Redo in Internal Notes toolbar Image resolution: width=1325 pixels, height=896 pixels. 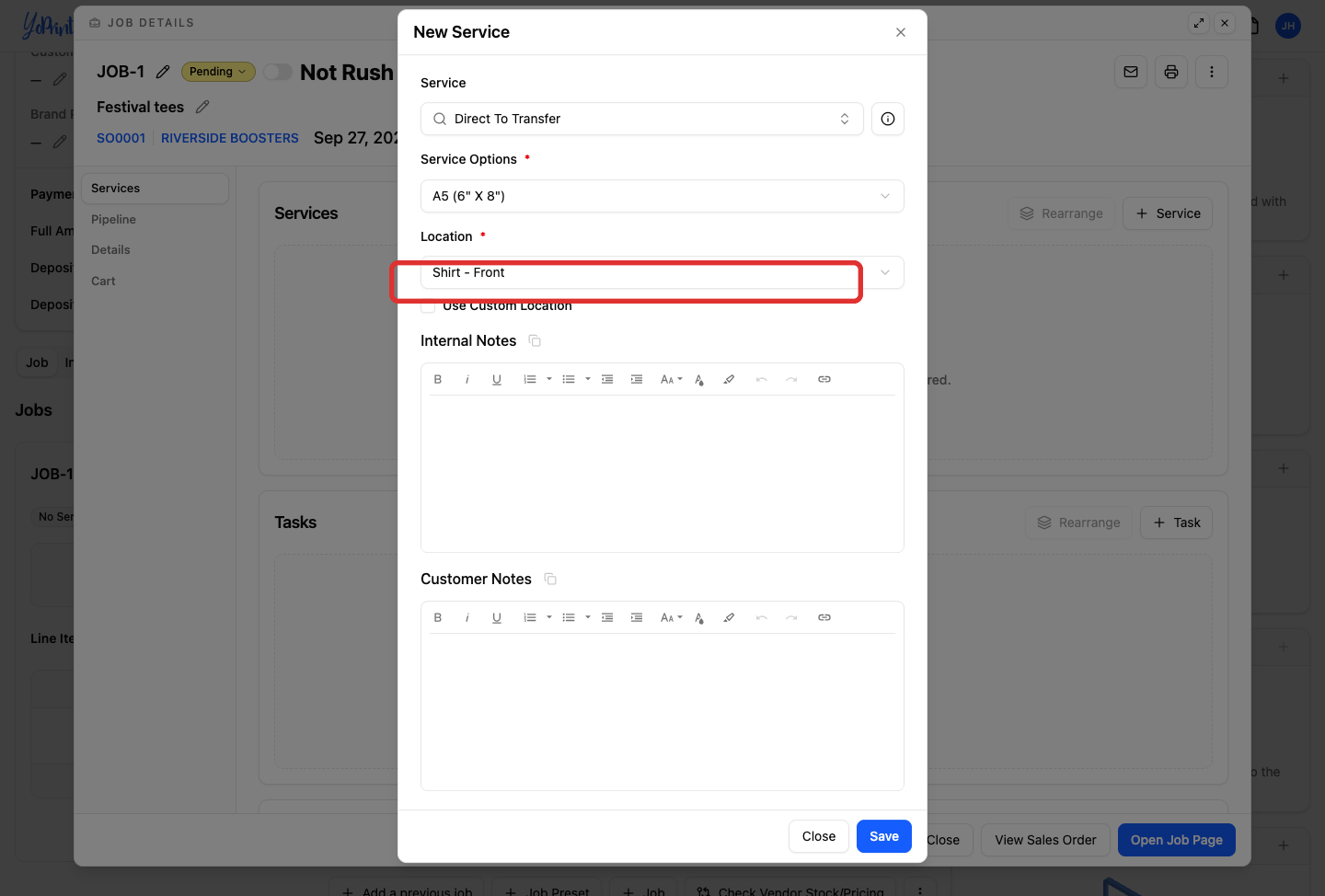[791, 379]
